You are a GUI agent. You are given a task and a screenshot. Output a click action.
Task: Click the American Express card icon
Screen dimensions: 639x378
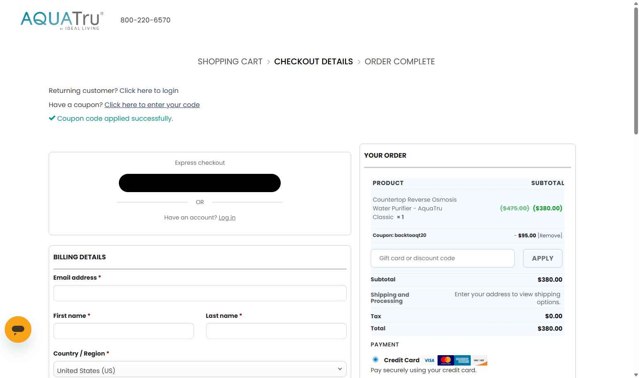coord(462,360)
